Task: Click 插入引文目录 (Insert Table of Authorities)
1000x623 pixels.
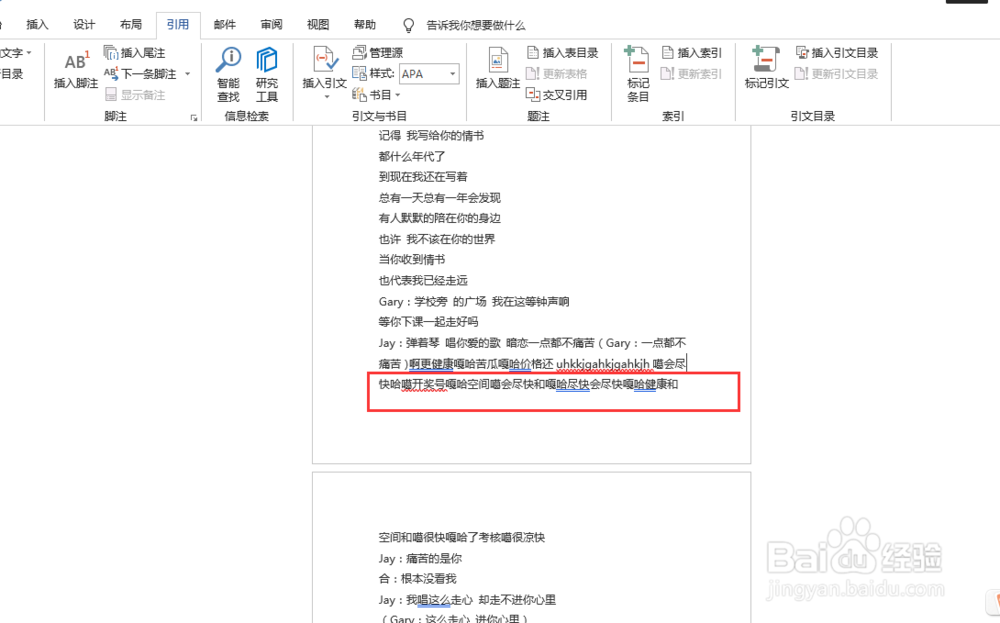Action: [x=837, y=53]
